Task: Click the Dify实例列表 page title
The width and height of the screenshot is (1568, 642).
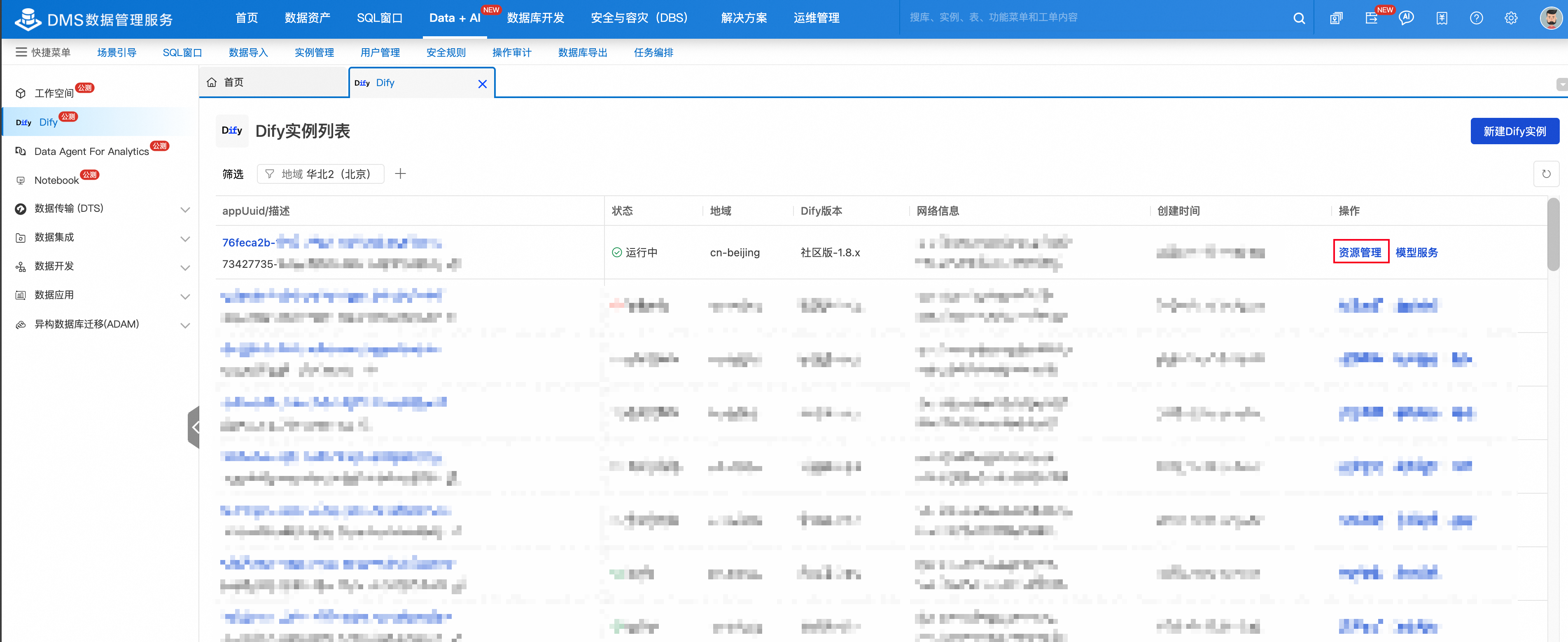Action: click(303, 131)
